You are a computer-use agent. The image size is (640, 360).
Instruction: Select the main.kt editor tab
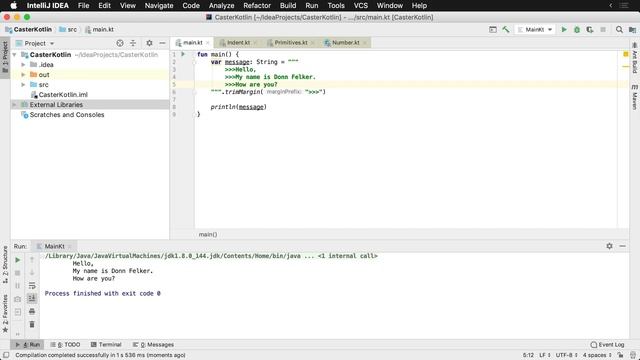tap(192, 42)
